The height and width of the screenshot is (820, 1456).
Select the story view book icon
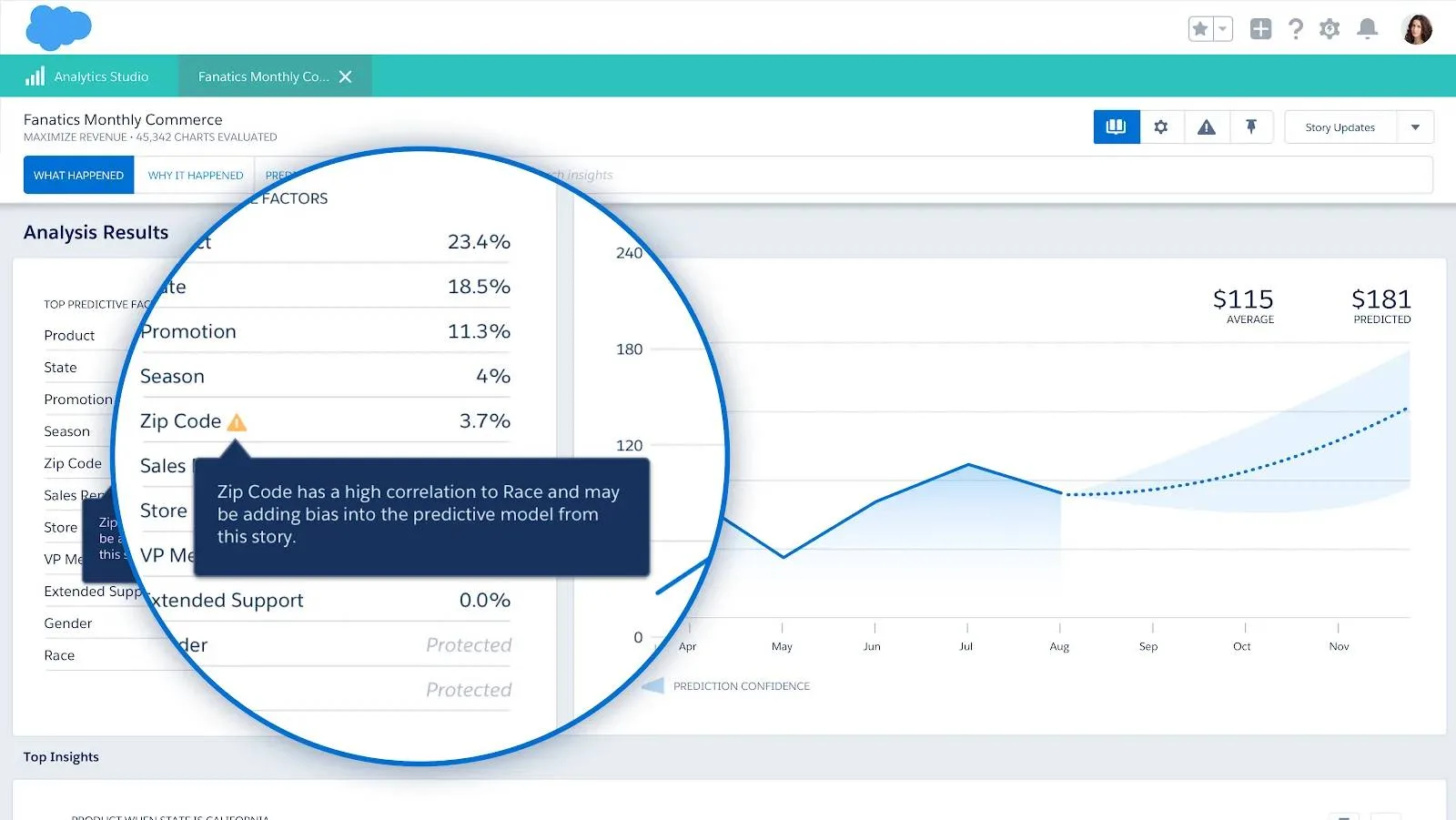pos(1117,127)
